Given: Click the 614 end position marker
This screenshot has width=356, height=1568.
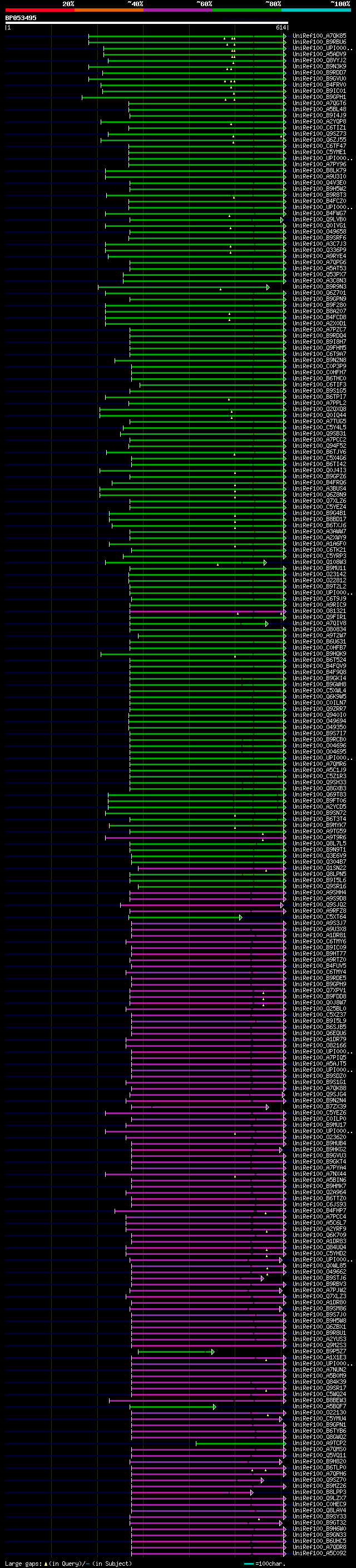Looking at the screenshot, I should point(280,27).
